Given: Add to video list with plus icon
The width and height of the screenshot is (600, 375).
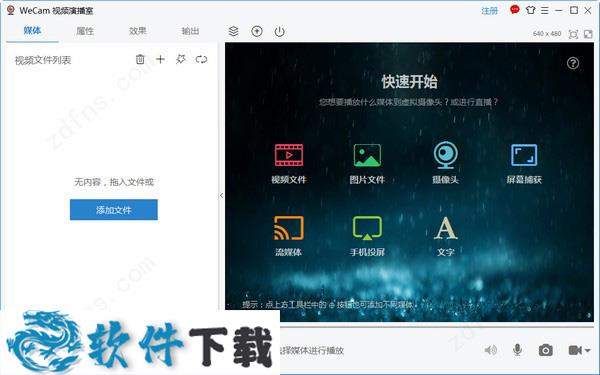Looking at the screenshot, I should tap(160, 59).
